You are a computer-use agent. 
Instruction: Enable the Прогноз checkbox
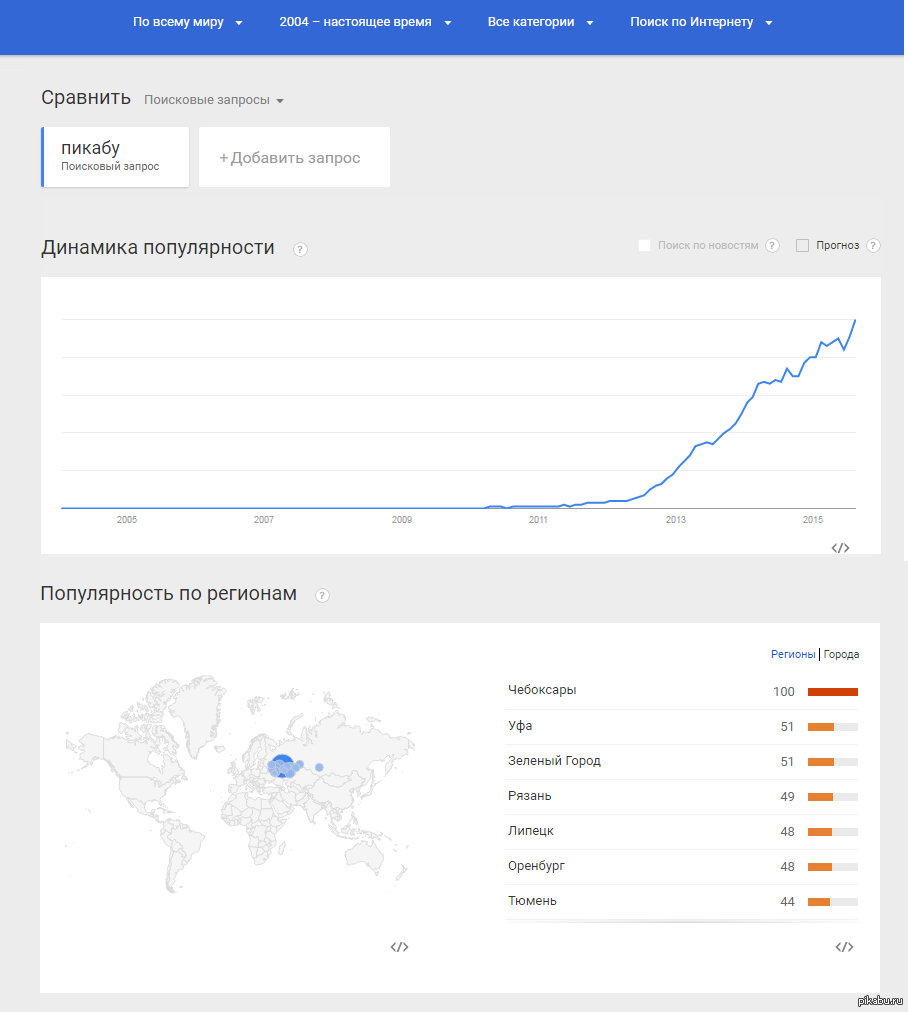pos(802,245)
